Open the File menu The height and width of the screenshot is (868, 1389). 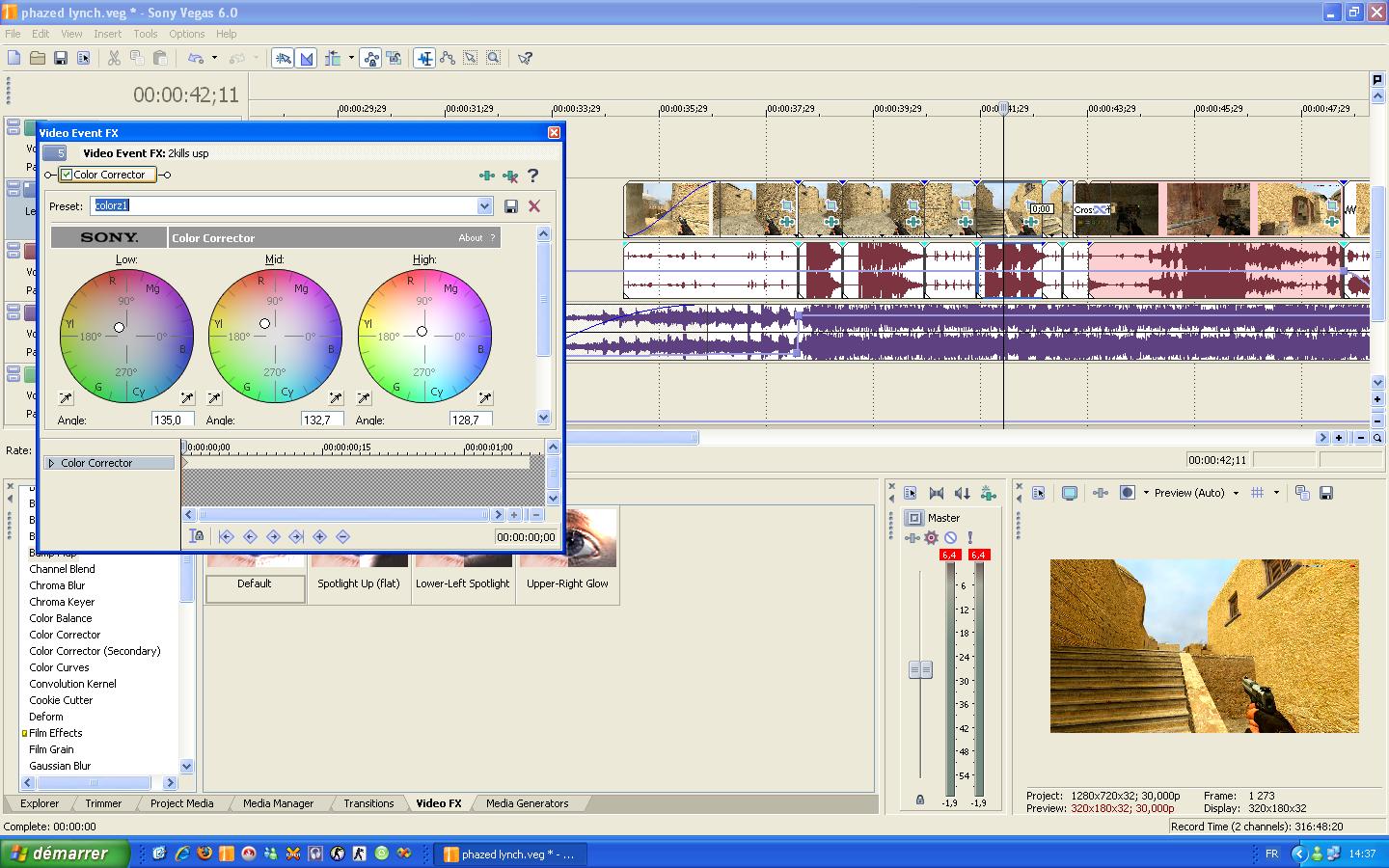point(13,34)
